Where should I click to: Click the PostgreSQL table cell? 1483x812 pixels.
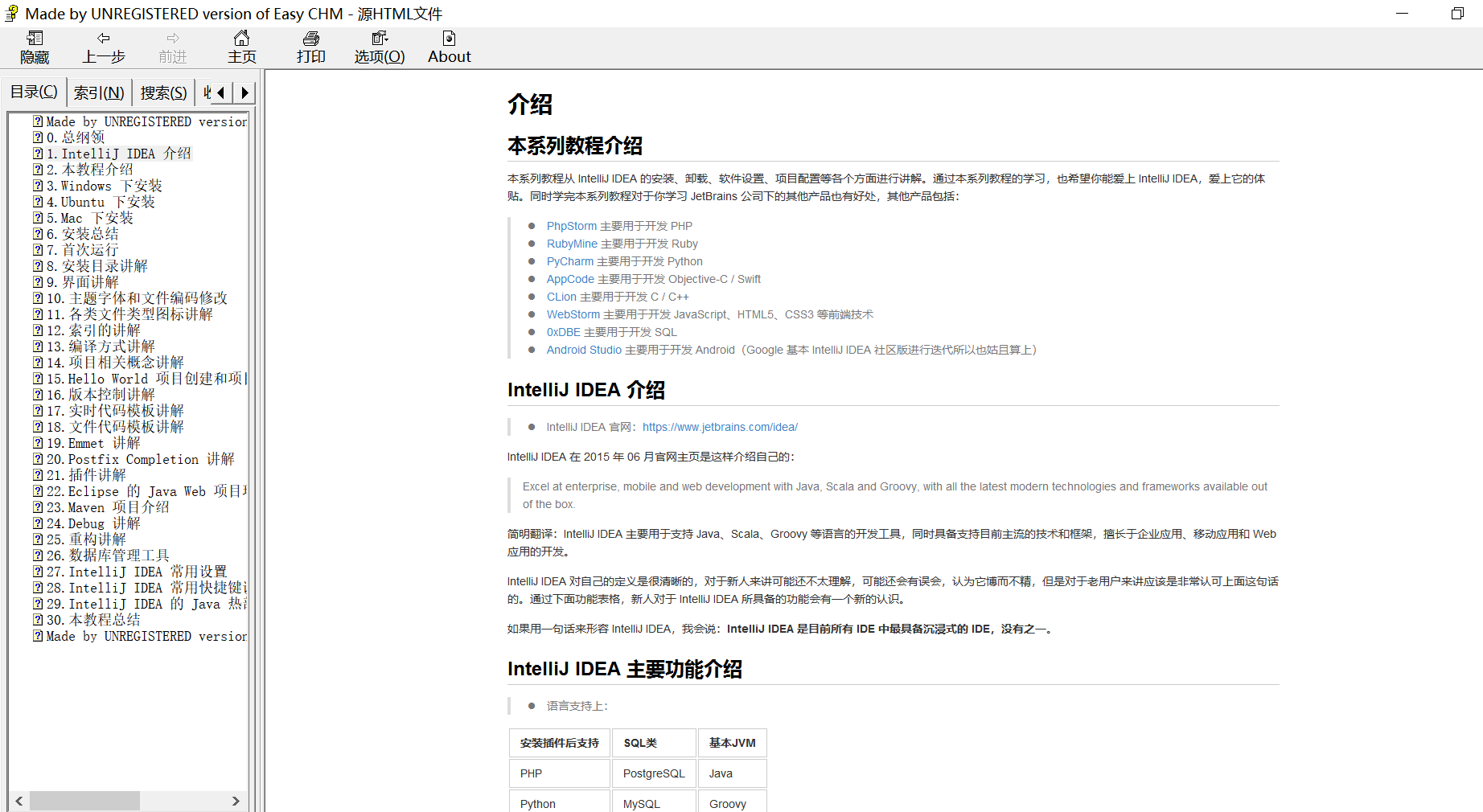click(x=654, y=773)
